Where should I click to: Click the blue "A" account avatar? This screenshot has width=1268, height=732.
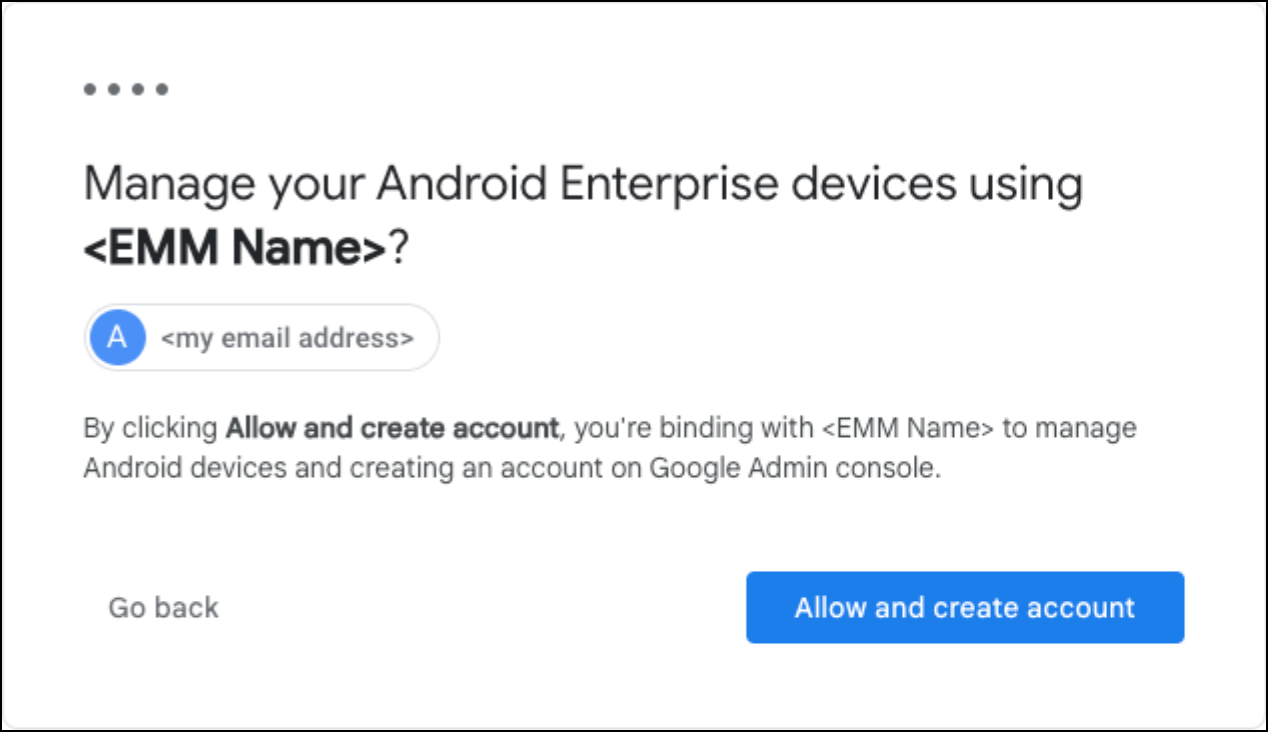(117, 338)
